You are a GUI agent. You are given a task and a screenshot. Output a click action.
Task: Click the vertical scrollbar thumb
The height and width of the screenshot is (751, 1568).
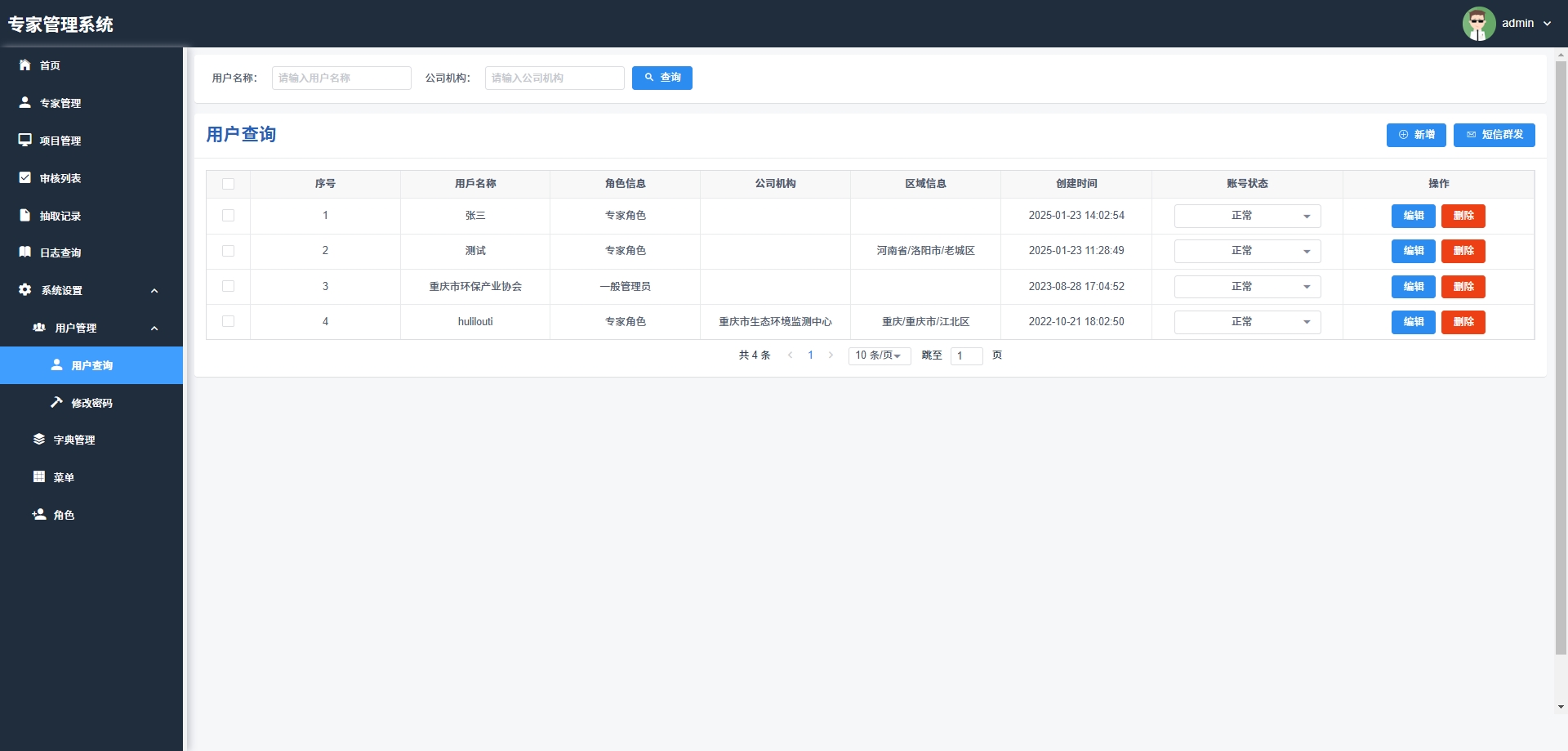1561,358
